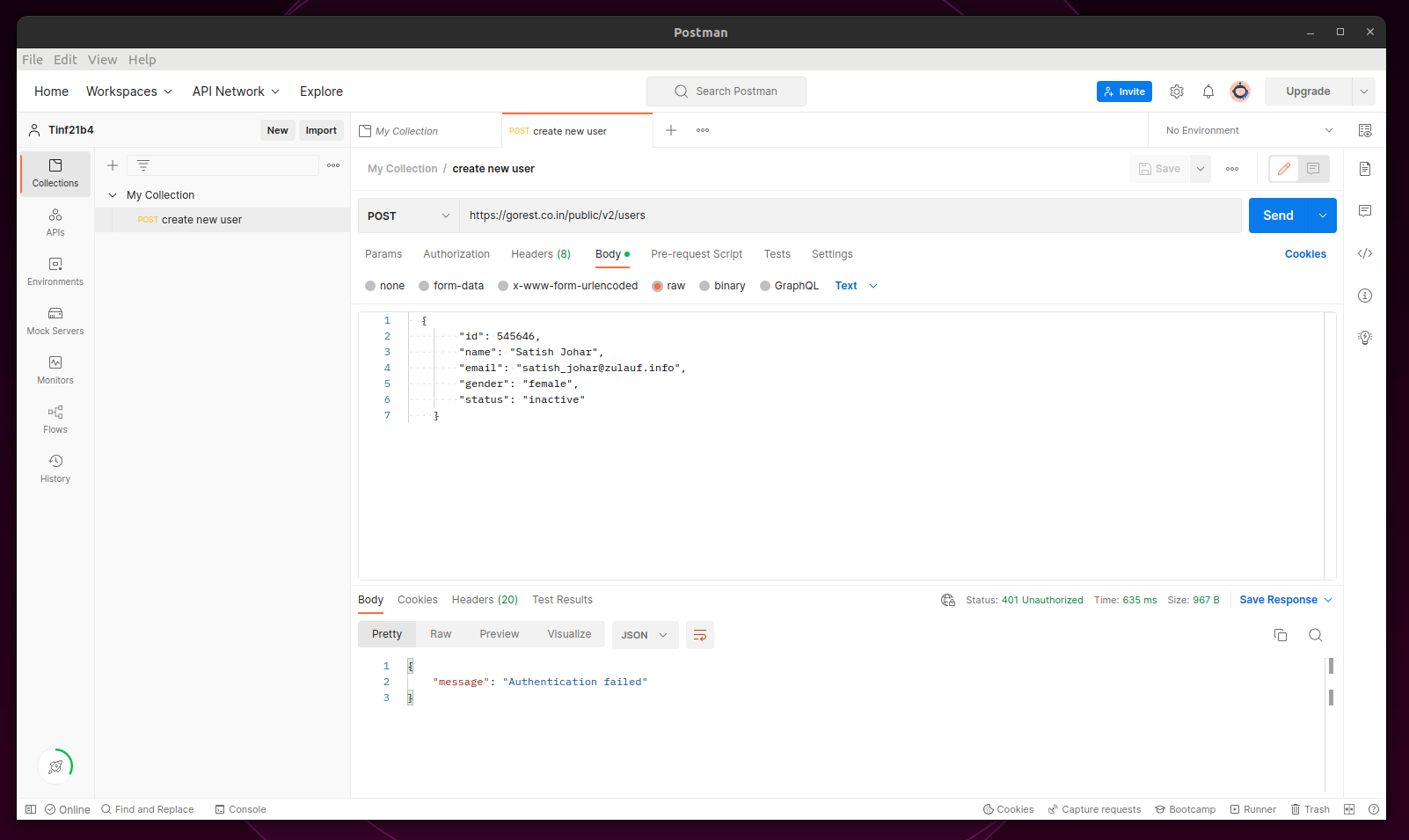Select the form-data body type
1409x840 pixels.
[451, 286]
